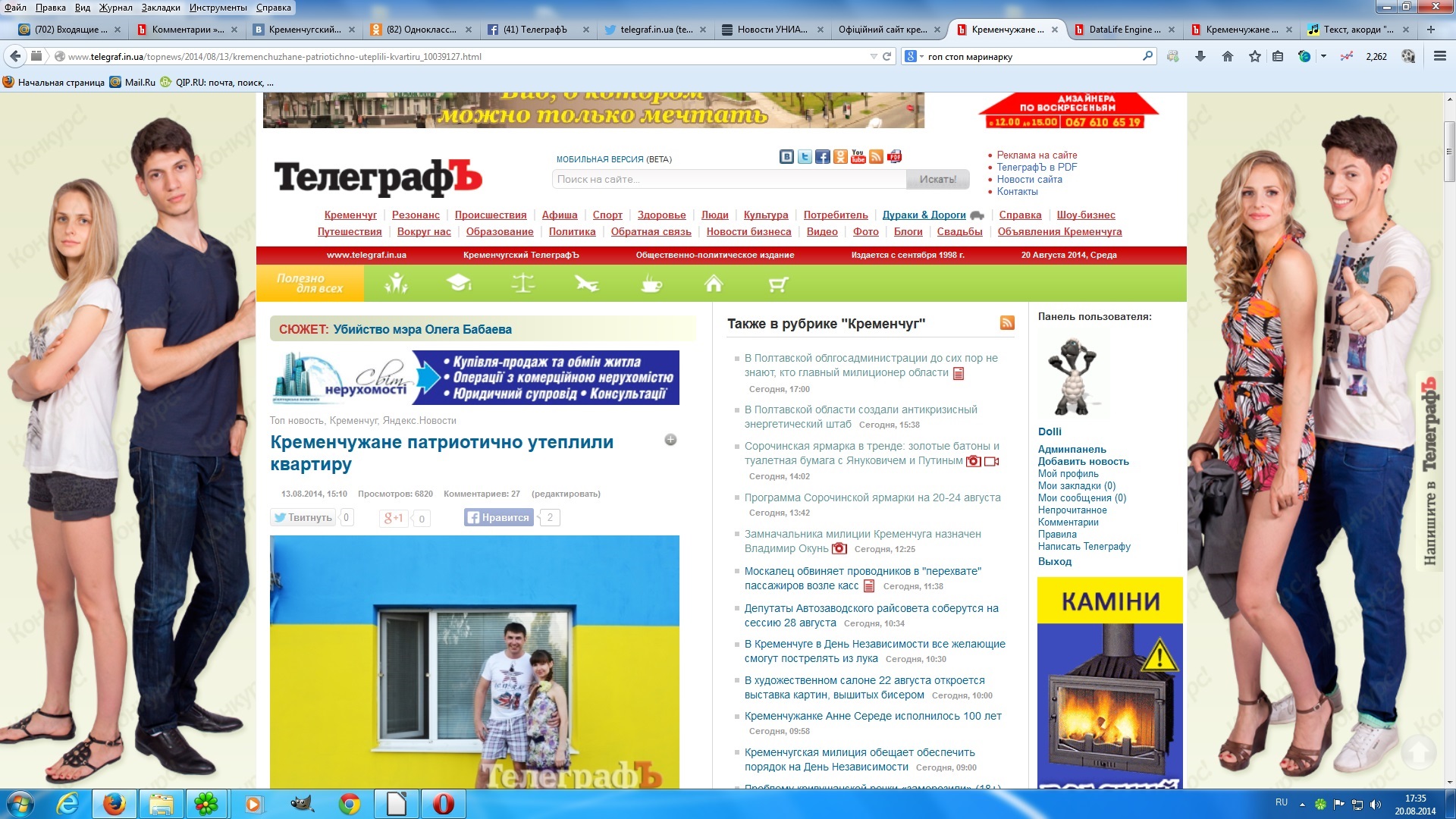Expand the article plus icon beside headline
Viewport: 1456px width, 819px height.
670,440
